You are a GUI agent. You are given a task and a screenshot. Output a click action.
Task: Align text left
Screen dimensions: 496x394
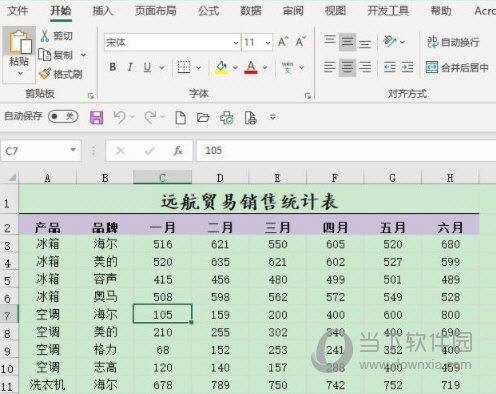tap(330, 67)
